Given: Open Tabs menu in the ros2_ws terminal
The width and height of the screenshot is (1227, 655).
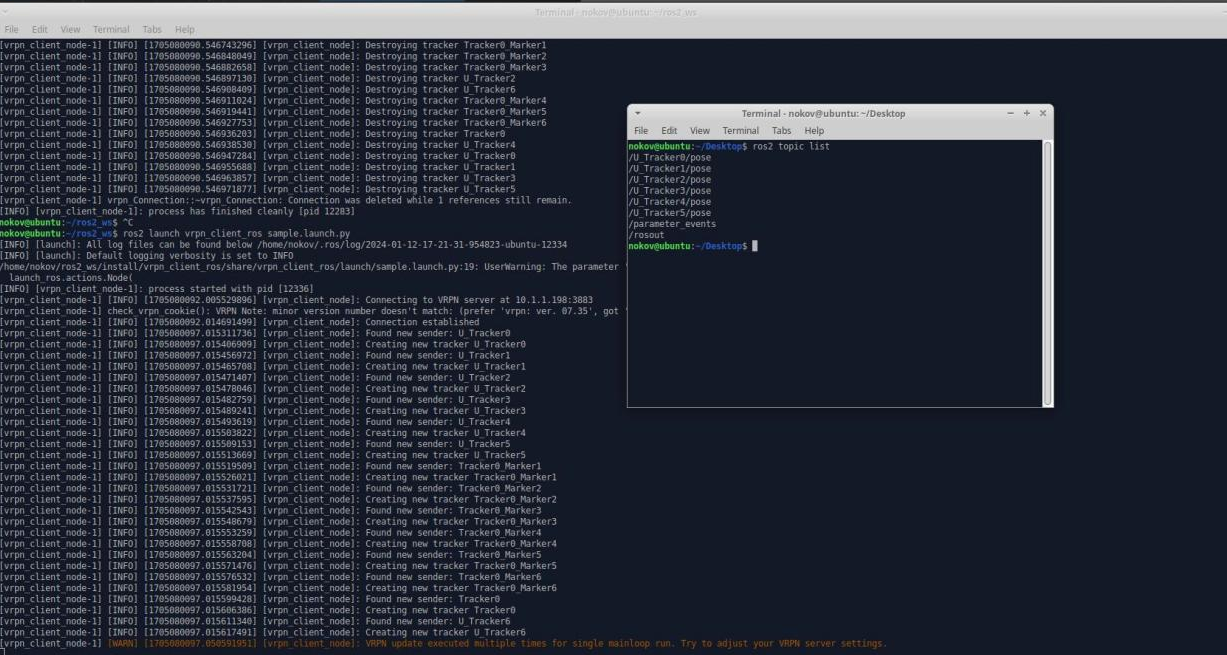Looking at the screenshot, I should [152, 30].
